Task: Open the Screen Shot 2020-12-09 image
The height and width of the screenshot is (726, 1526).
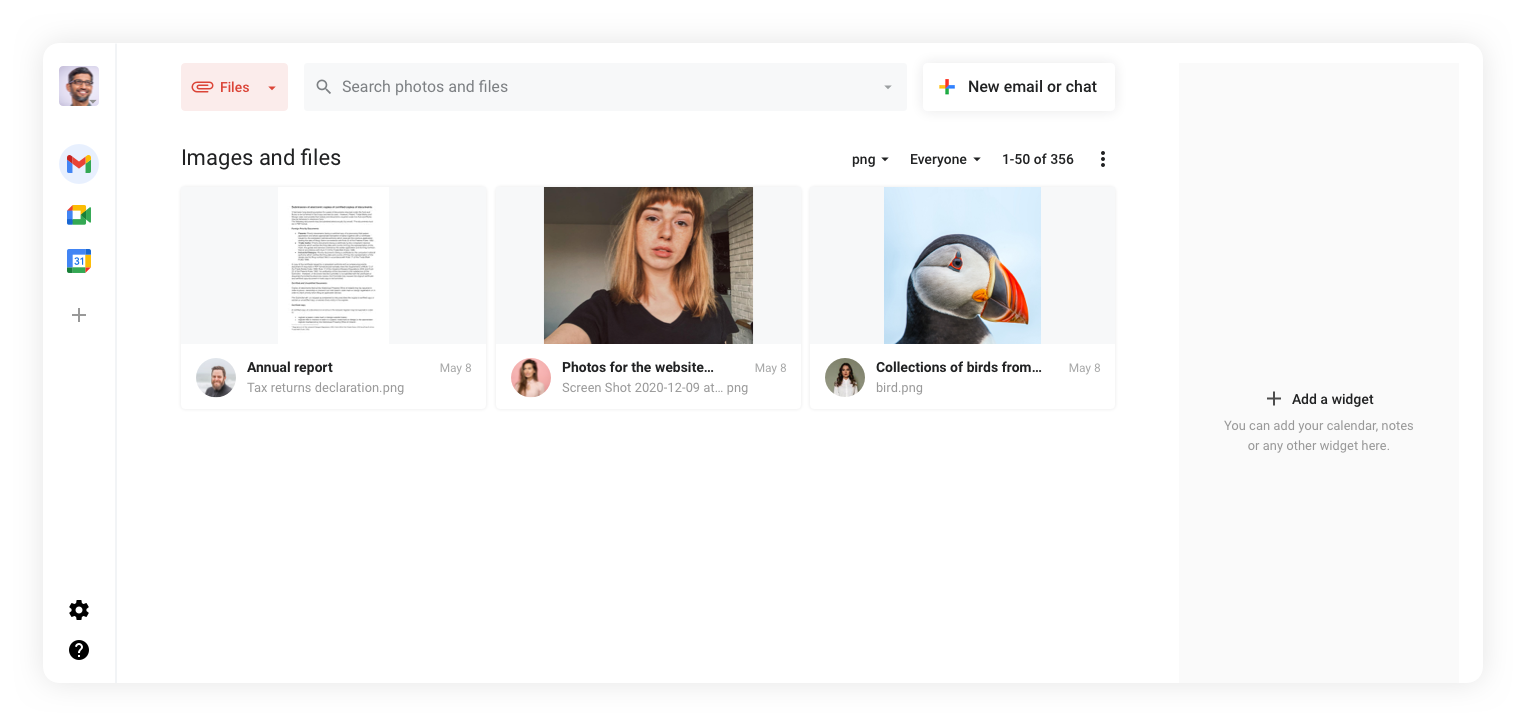Action: pyautogui.click(x=647, y=265)
